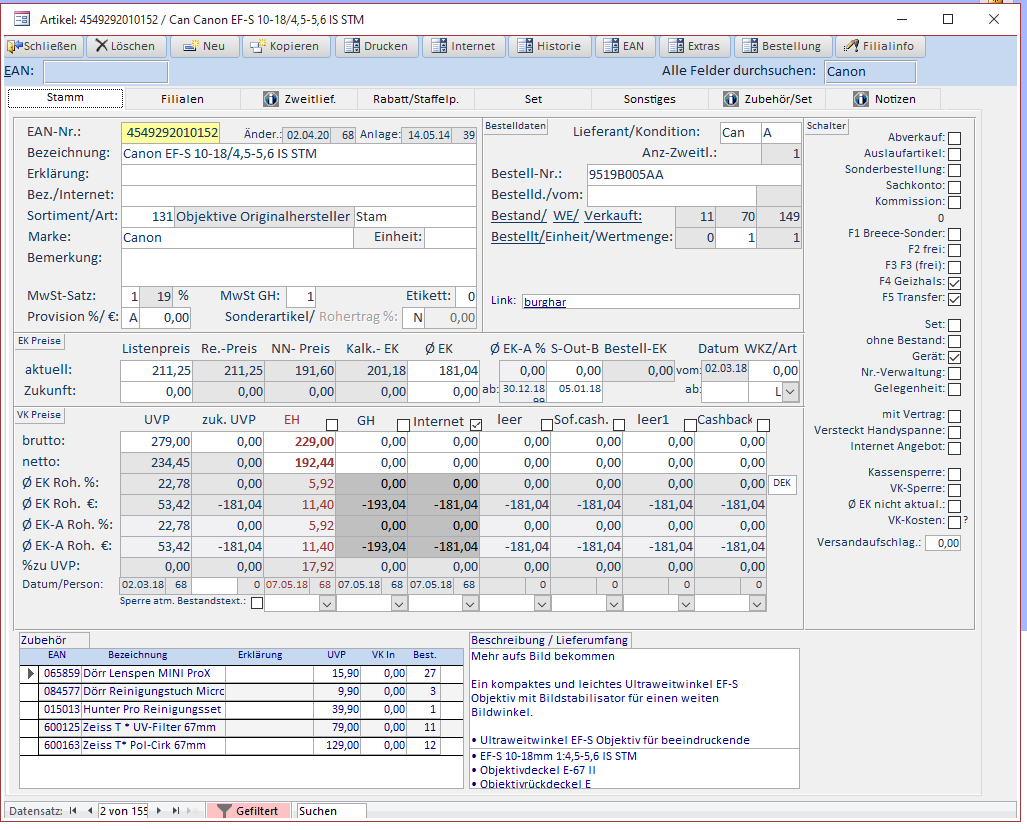This screenshot has height=830, width=1027.
Task: Click the EH brutto price 229,00
Action: point(300,442)
